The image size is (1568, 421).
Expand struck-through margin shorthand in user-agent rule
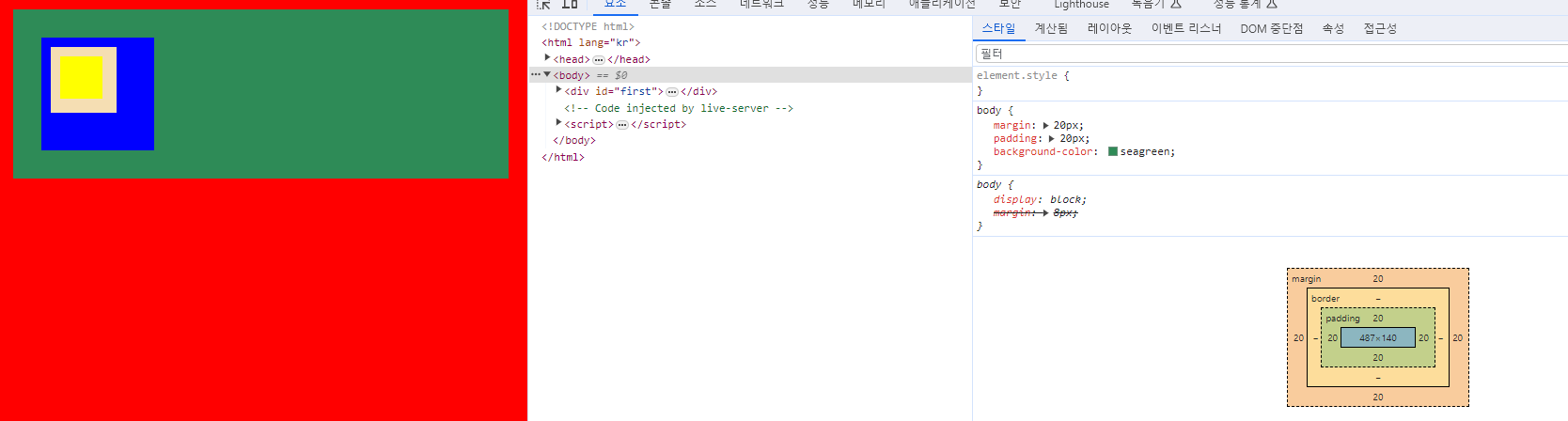[x=1045, y=212]
